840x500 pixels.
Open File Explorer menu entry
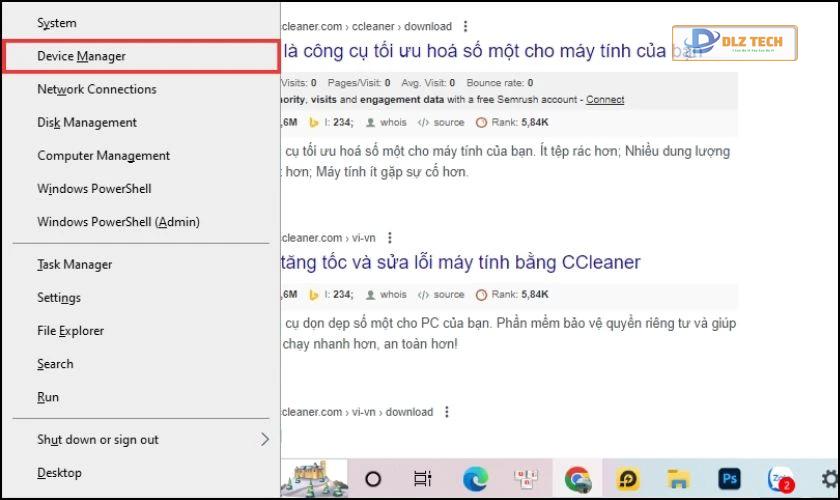141,331
